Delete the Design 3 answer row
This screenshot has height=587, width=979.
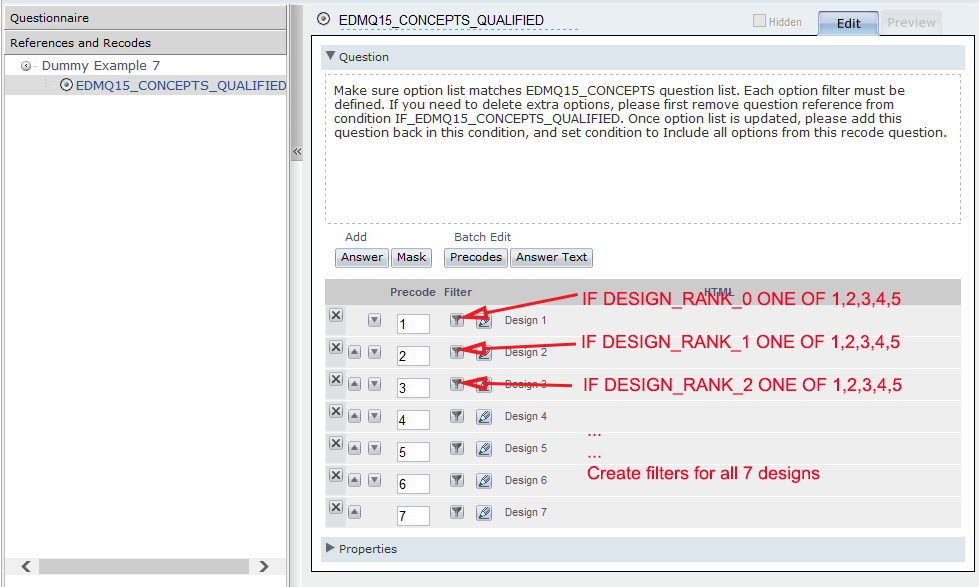336,379
